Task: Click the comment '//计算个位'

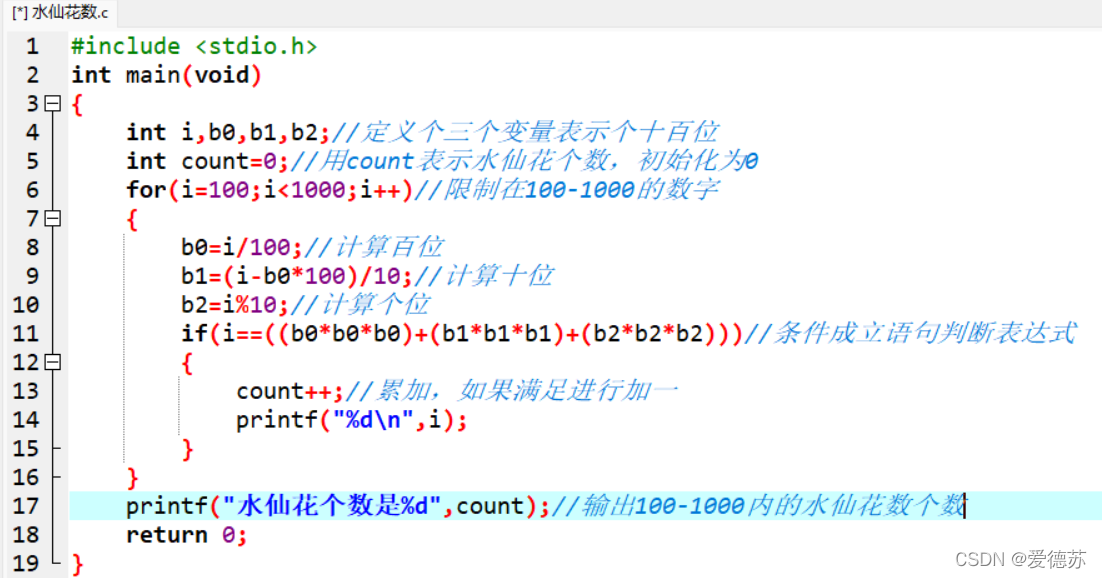Action: (x=360, y=305)
